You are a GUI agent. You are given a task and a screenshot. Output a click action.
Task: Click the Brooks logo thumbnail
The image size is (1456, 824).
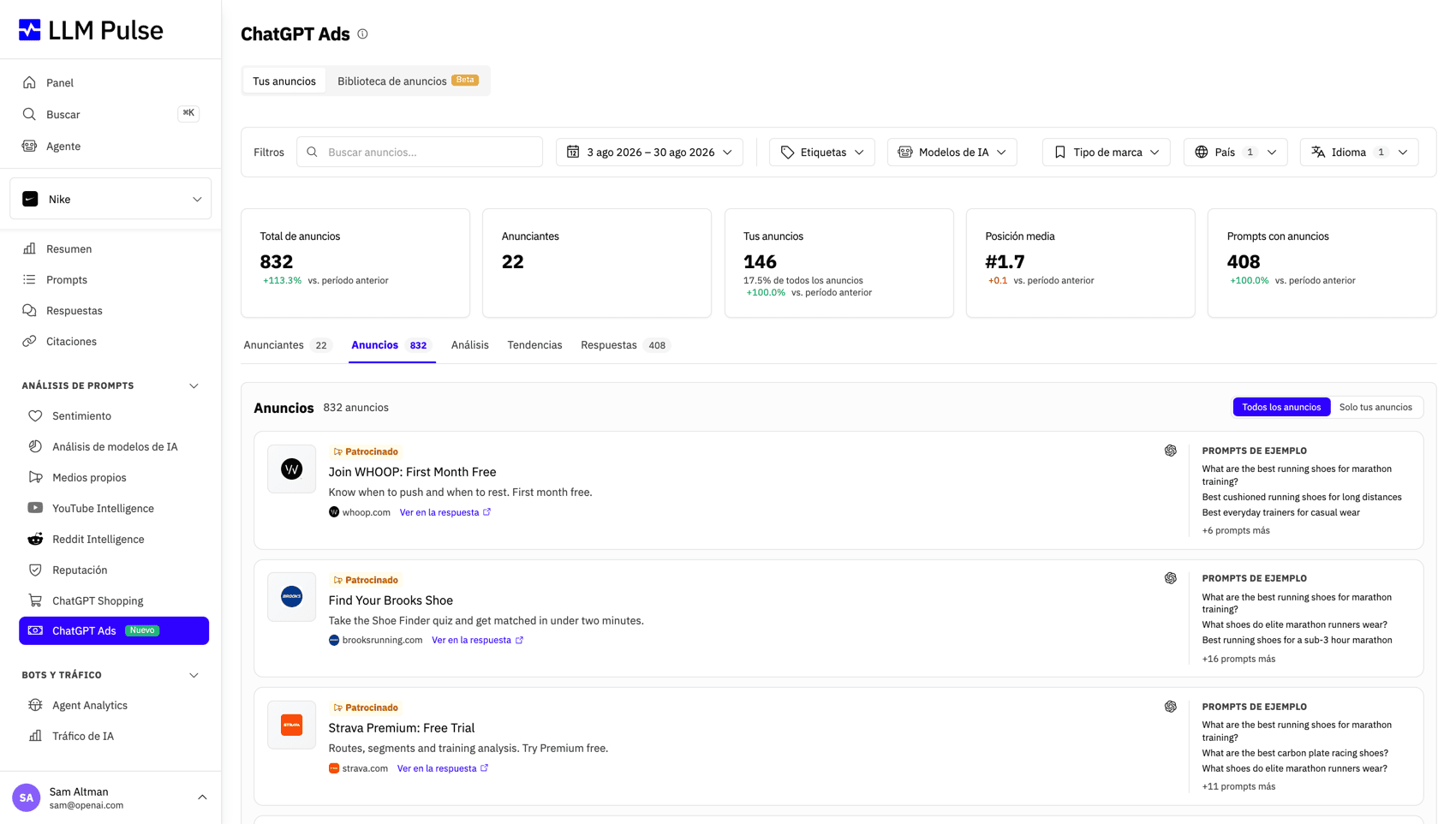[x=292, y=596]
